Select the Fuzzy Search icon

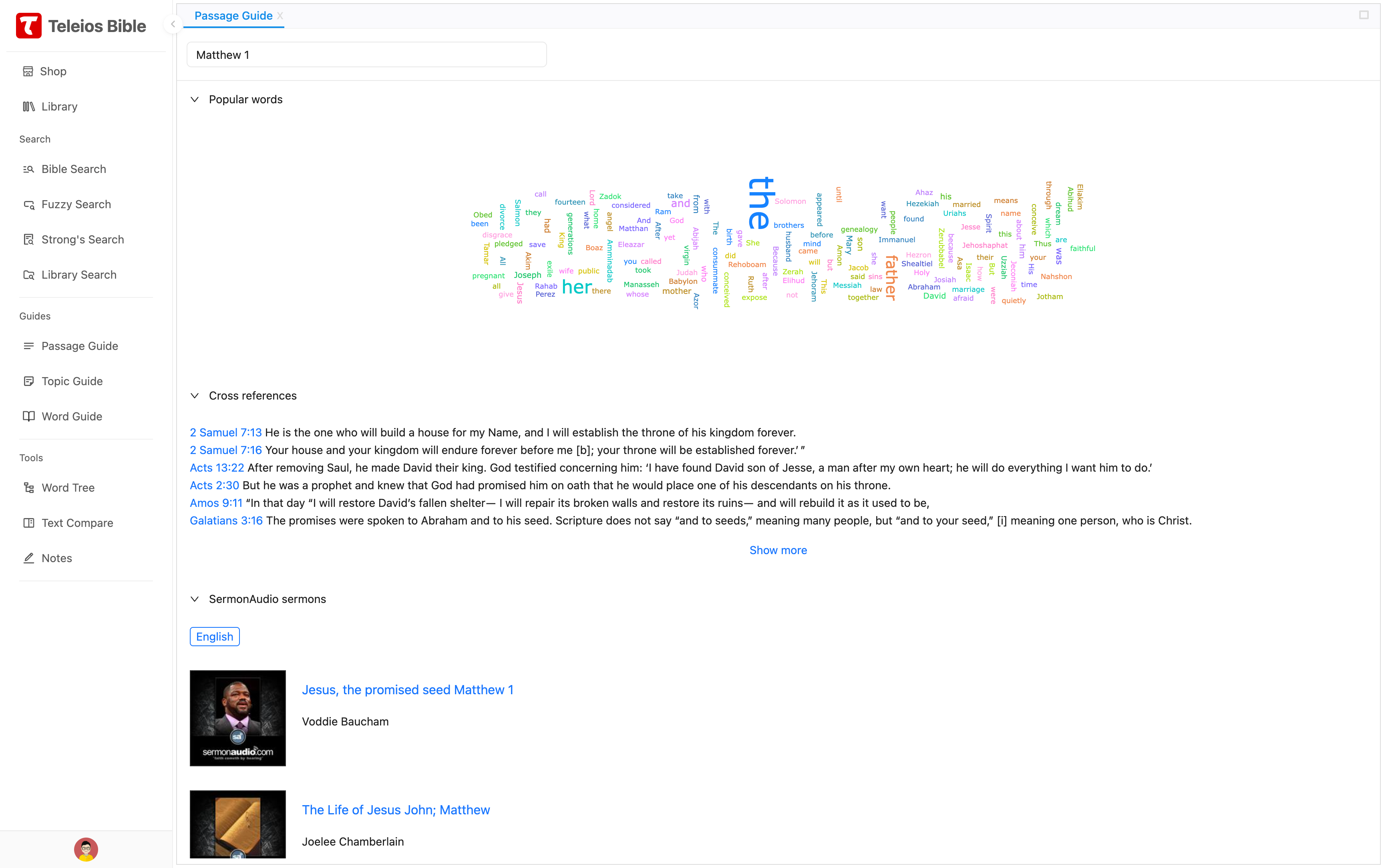(29, 204)
